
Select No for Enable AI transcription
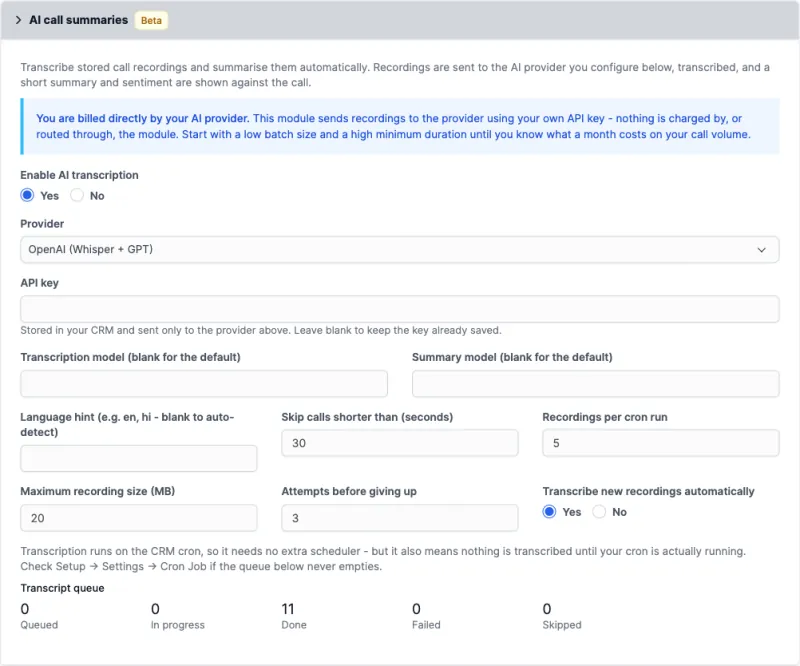tap(77, 195)
